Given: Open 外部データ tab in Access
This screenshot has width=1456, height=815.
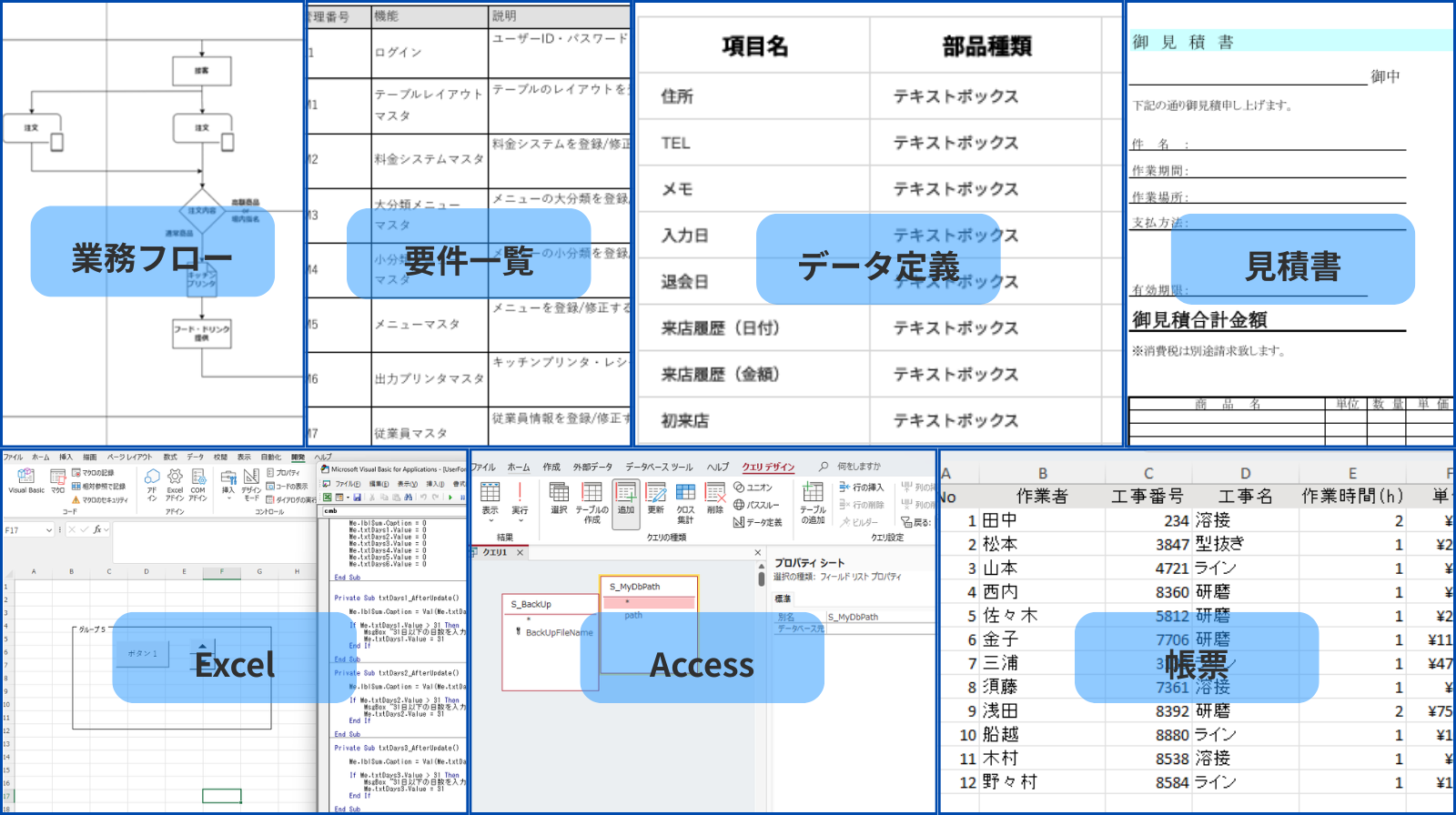Looking at the screenshot, I should coord(592,467).
